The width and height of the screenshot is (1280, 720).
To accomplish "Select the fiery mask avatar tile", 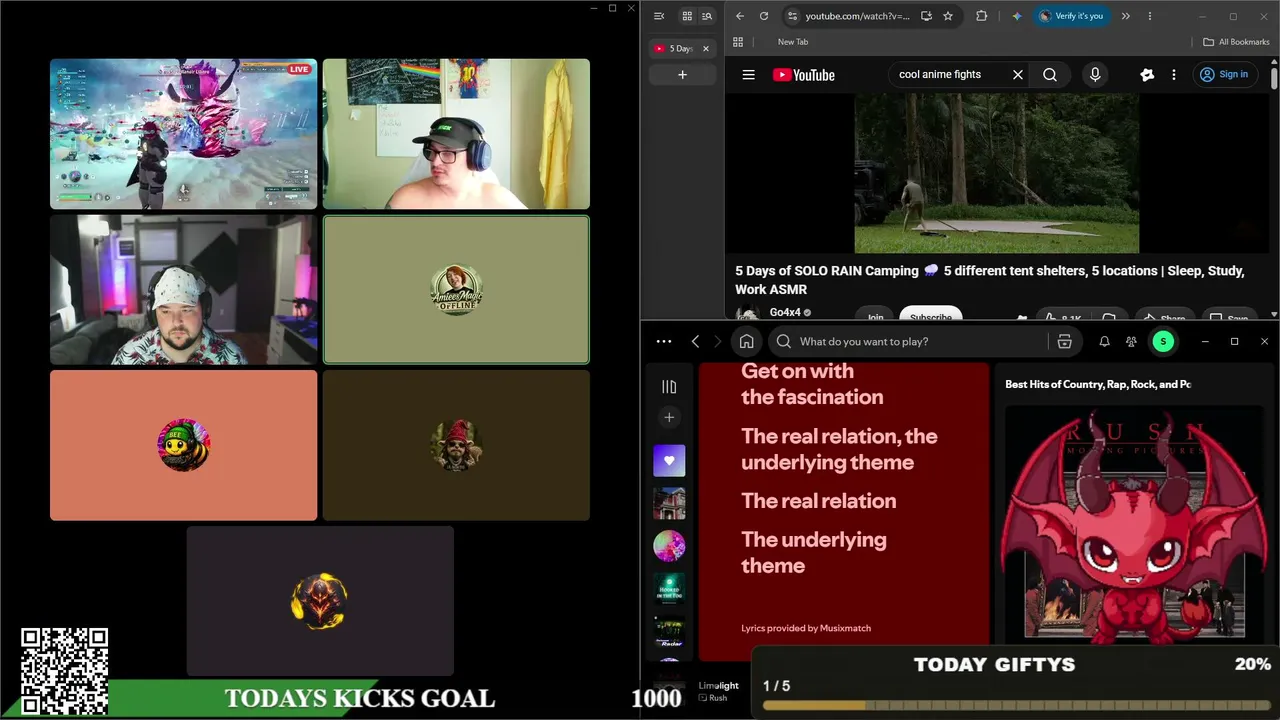I will (320, 601).
